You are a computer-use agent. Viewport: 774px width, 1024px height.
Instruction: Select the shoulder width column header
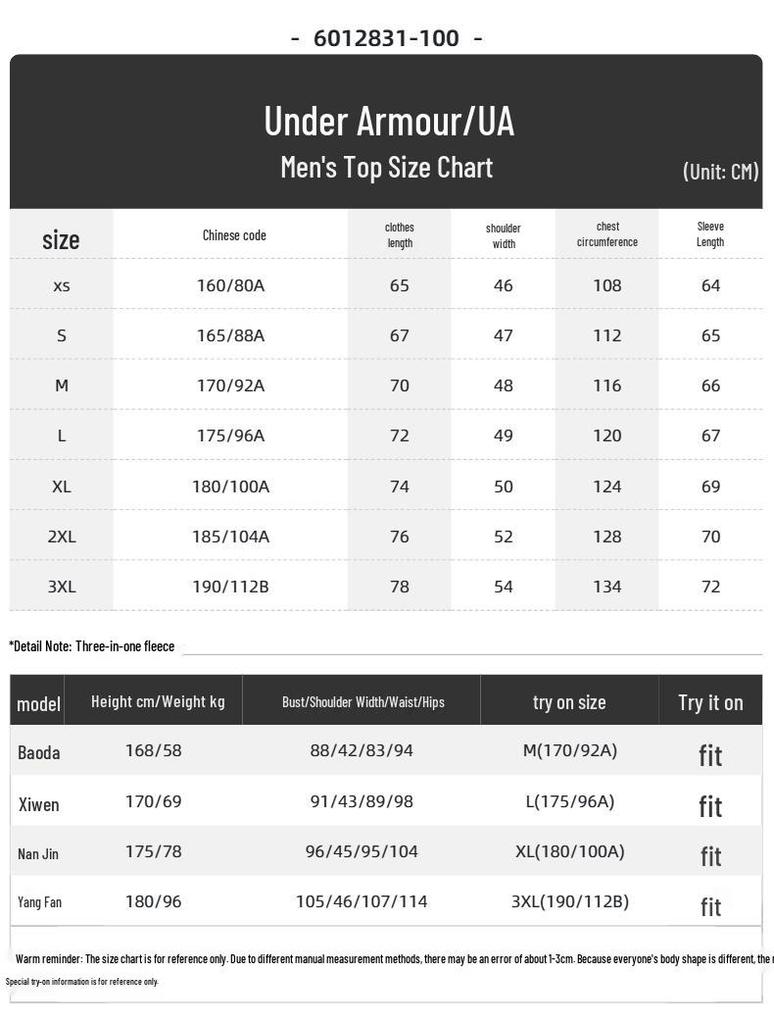tap(503, 236)
